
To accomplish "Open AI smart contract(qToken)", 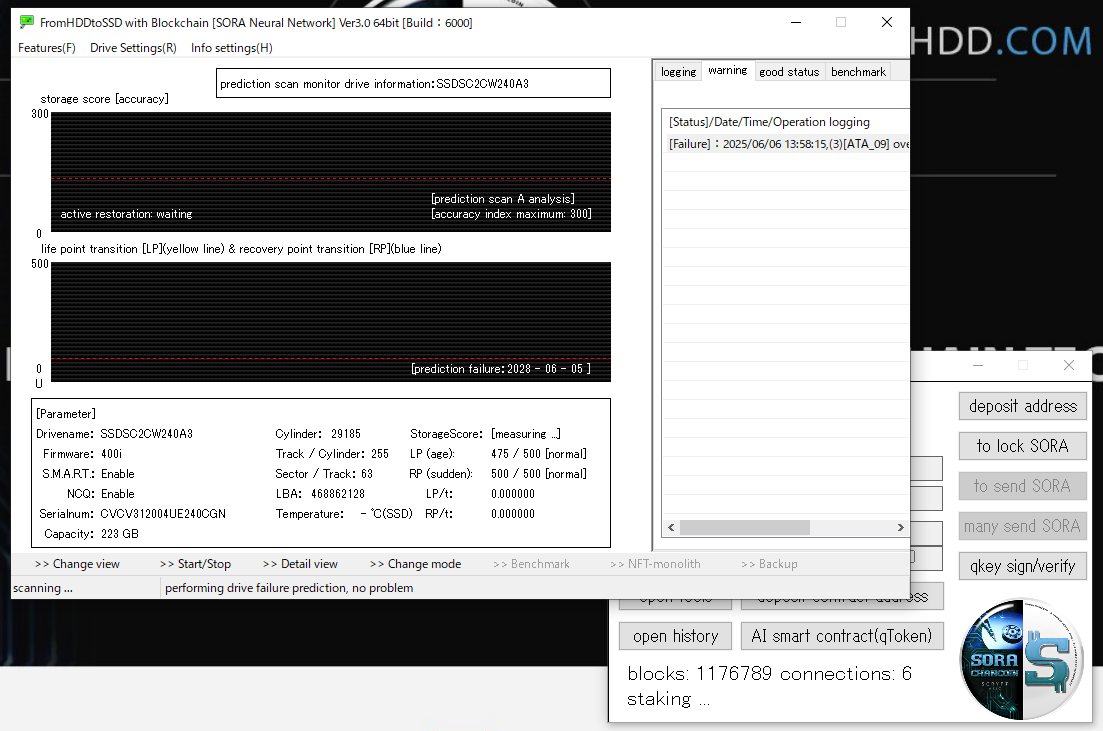I will pos(842,636).
